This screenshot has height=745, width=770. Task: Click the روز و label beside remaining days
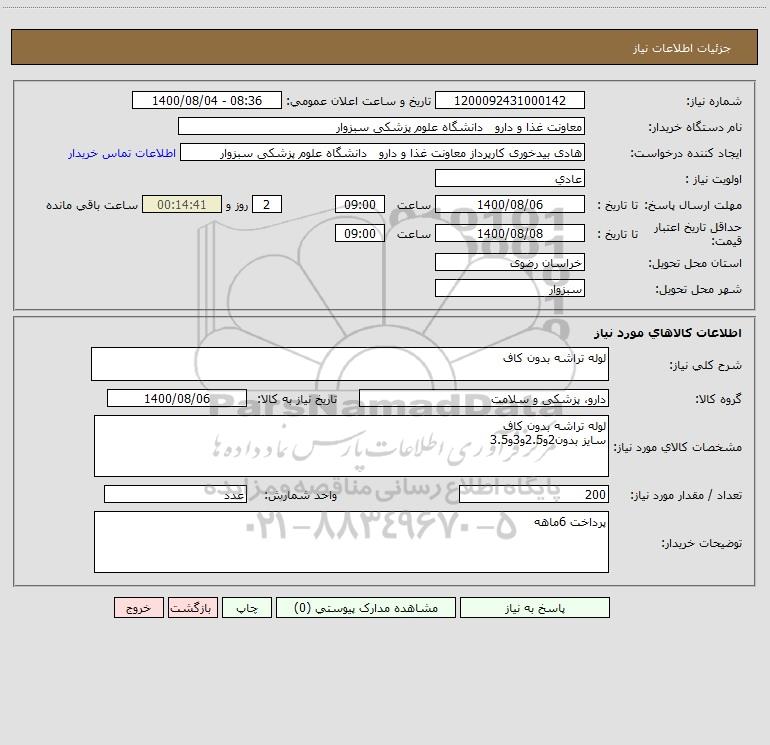coord(237,205)
